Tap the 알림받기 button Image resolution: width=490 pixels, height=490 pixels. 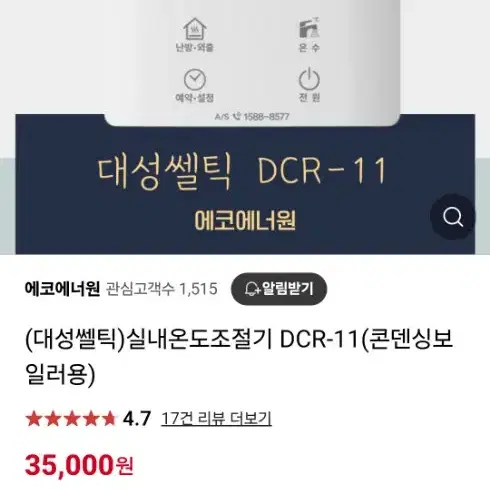click(x=279, y=289)
